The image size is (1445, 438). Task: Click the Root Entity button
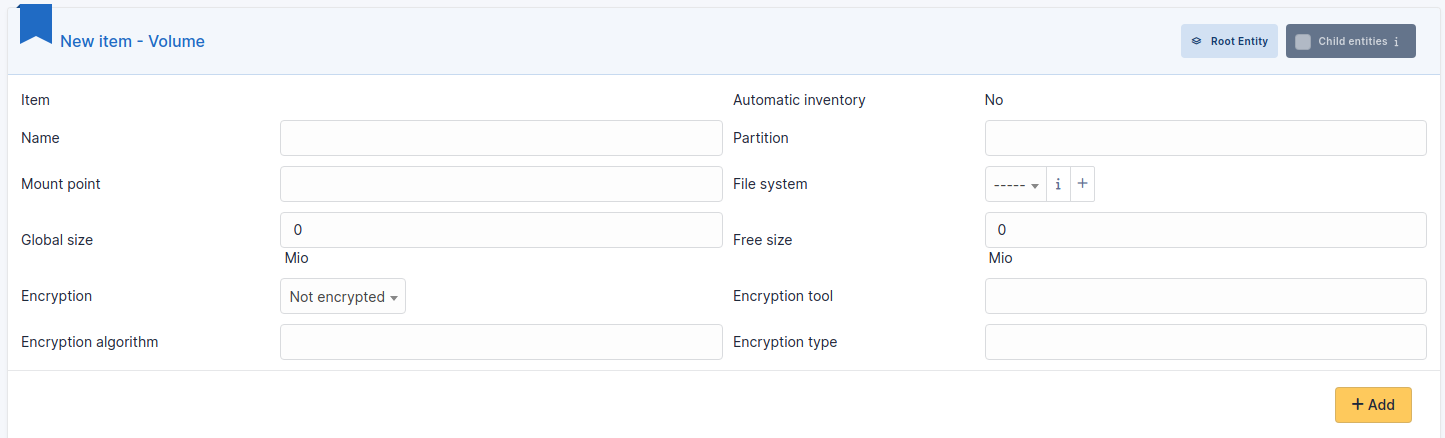pyautogui.click(x=1229, y=41)
